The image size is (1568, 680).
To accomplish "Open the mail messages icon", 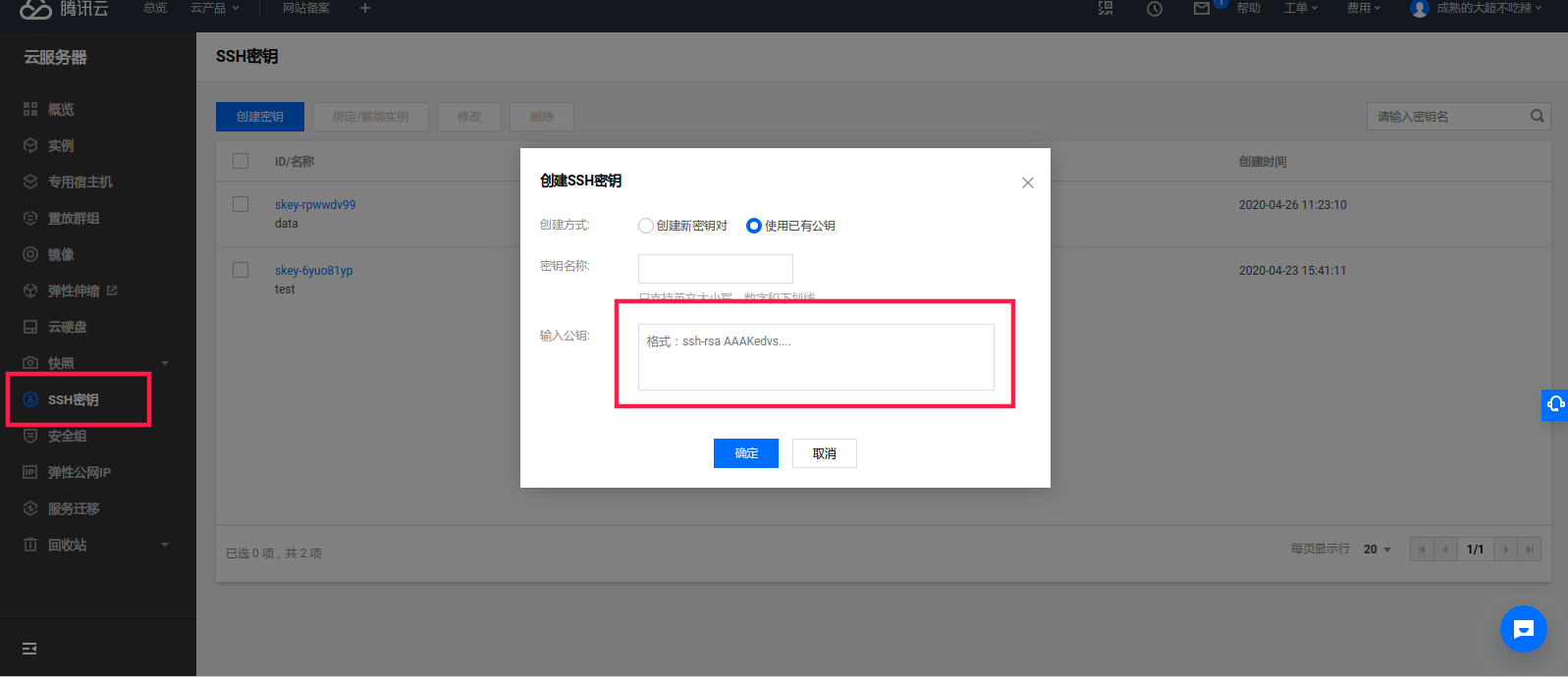I will coord(1202,8).
